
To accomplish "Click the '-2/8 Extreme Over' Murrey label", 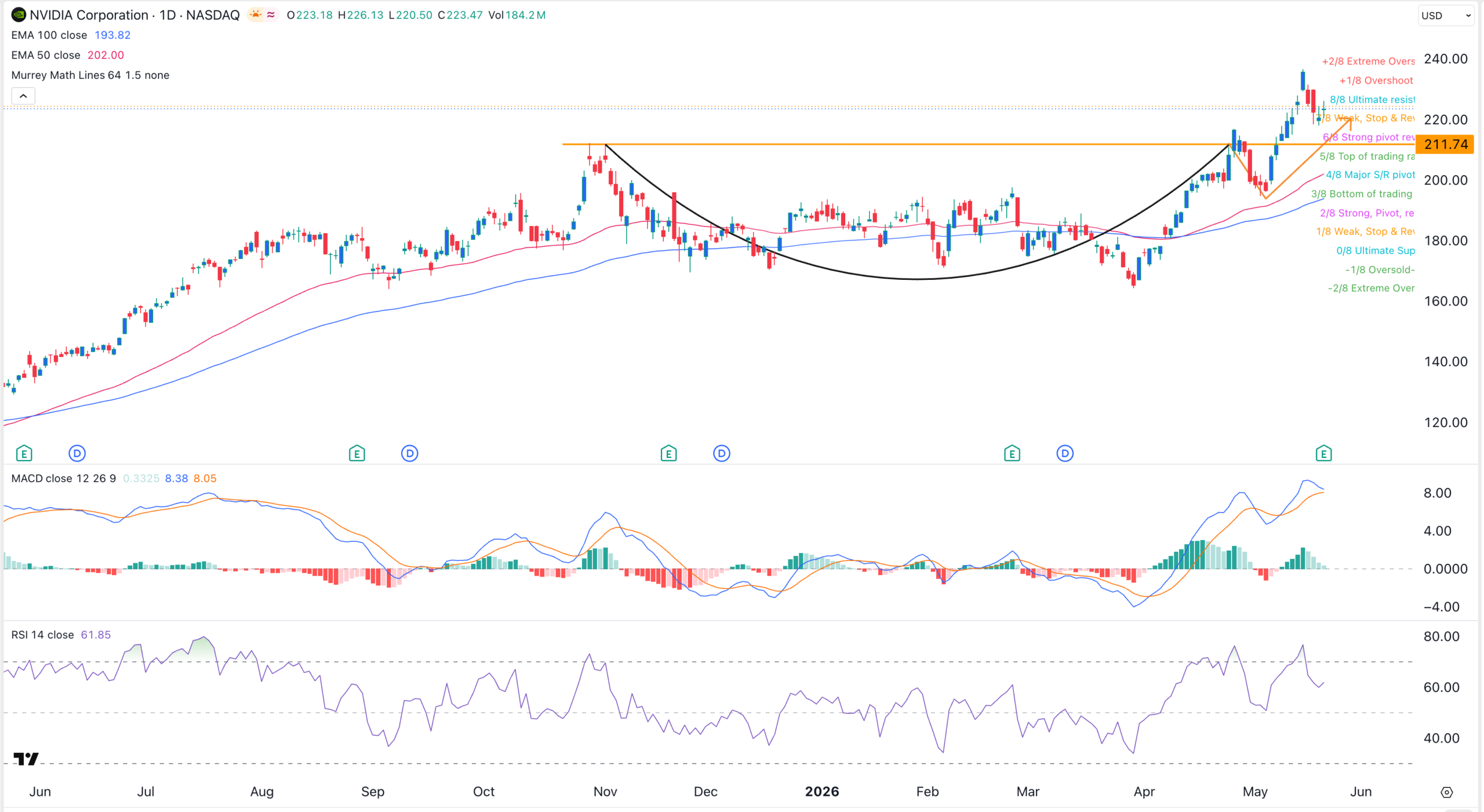I will (1371, 289).
